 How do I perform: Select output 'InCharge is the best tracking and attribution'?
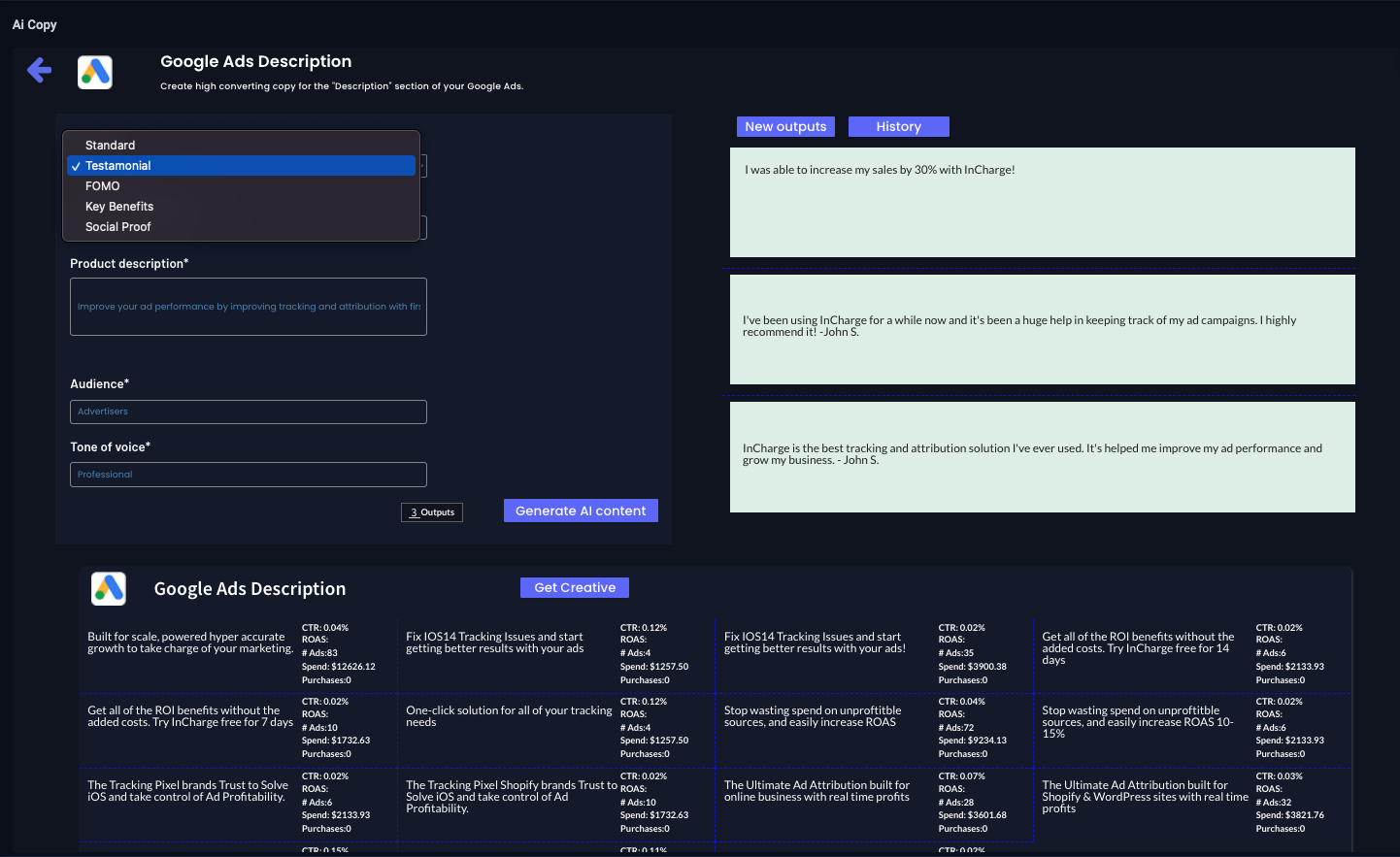1043,457
